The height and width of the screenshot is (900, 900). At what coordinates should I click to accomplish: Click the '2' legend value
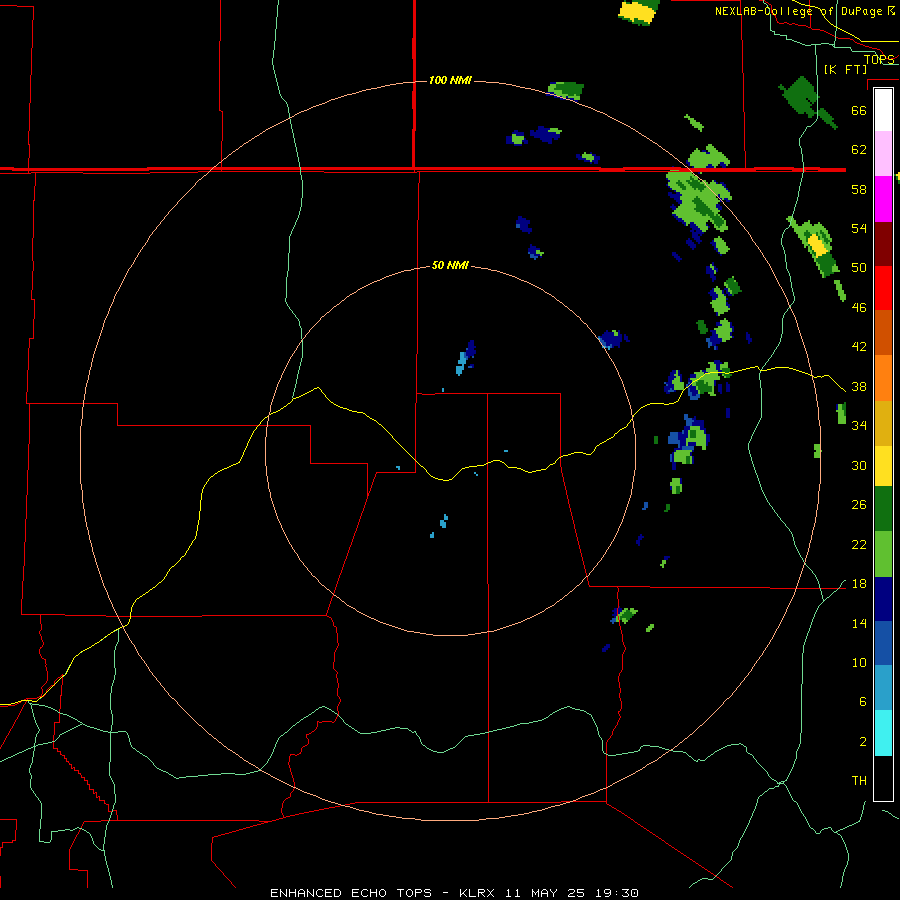tap(862, 742)
